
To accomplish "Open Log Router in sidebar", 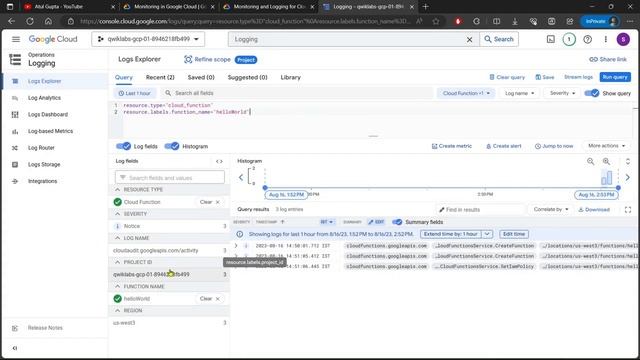I will 41,148.
